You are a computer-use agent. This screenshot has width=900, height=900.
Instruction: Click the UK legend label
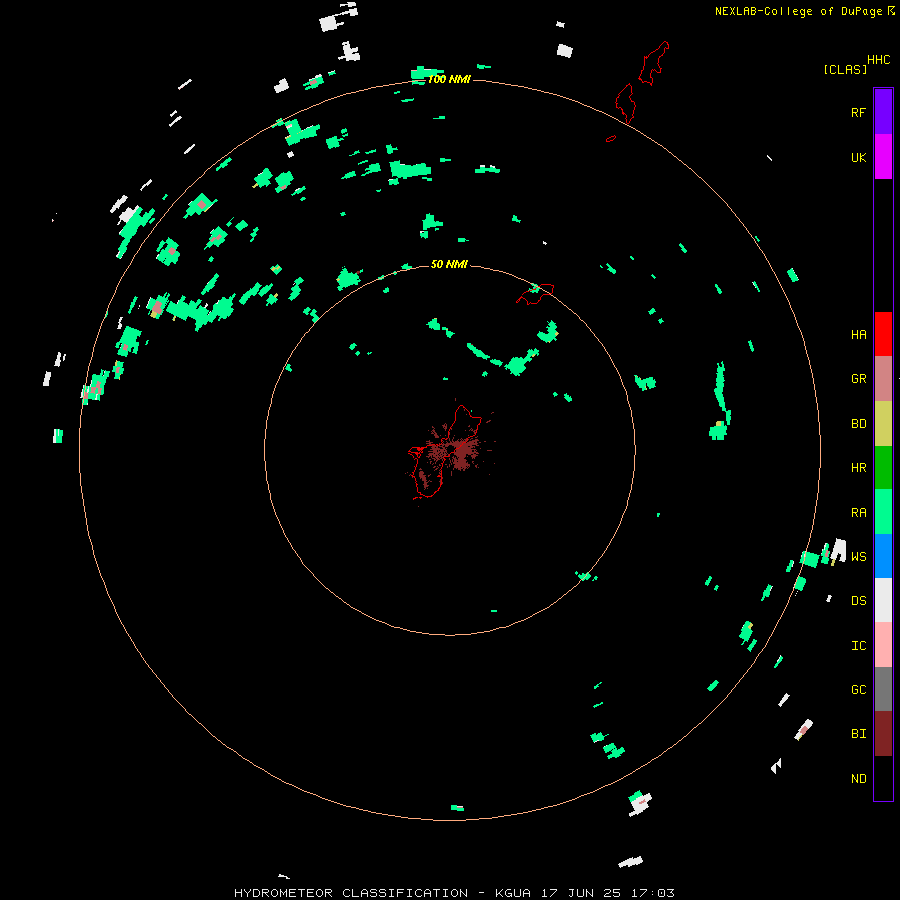[x=858, y=157]
